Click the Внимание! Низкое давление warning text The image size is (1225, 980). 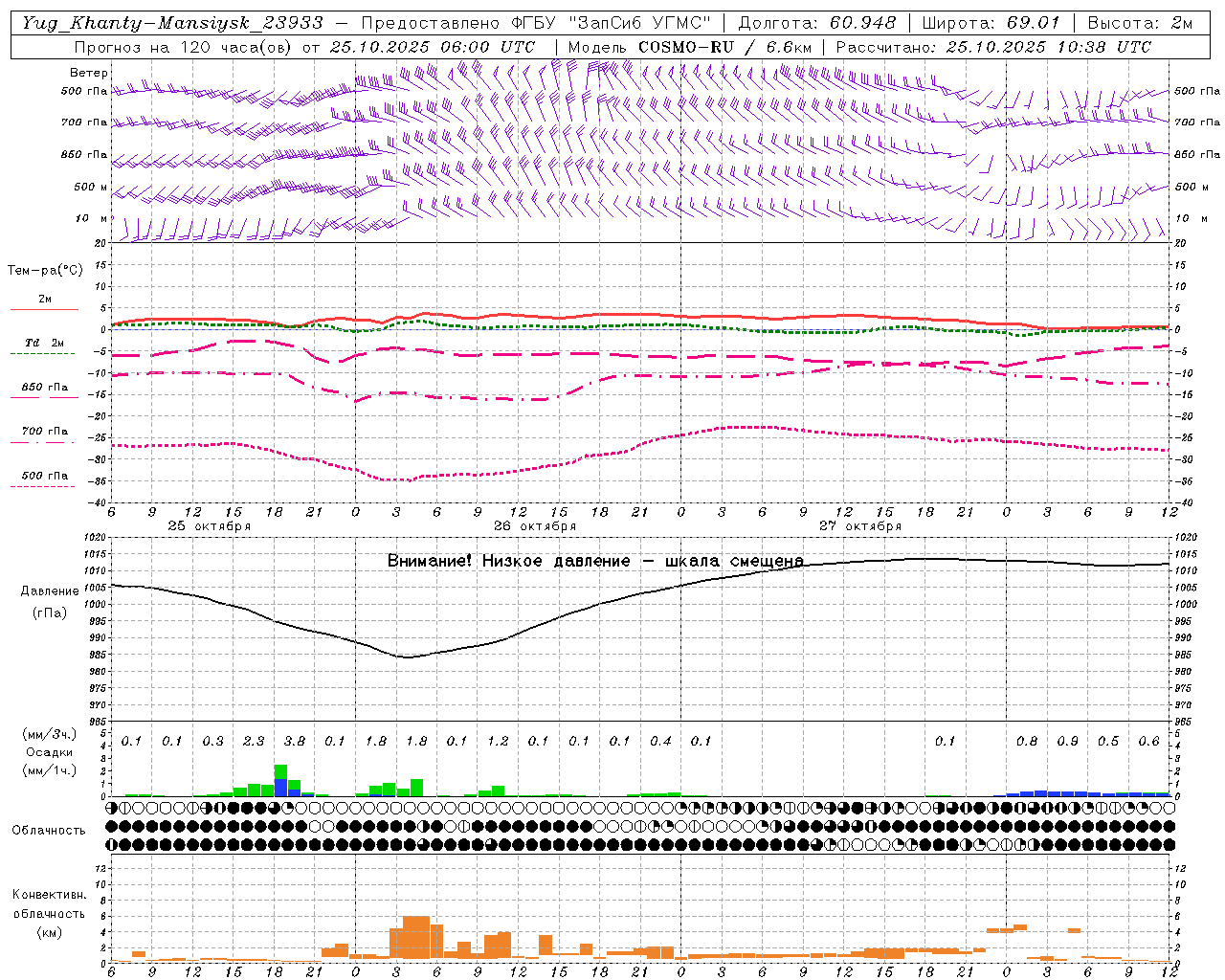[595, 561]
